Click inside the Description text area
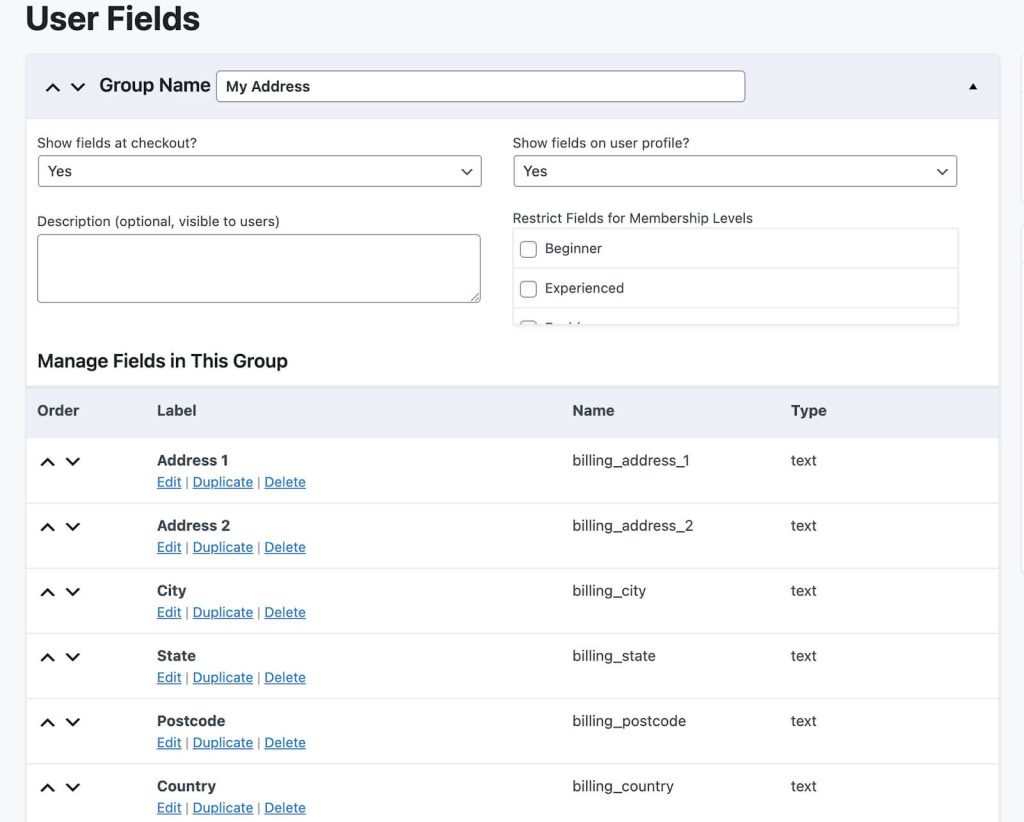Image resolution: width=1024 pixels, height=822 pixels. click(259, 267)
